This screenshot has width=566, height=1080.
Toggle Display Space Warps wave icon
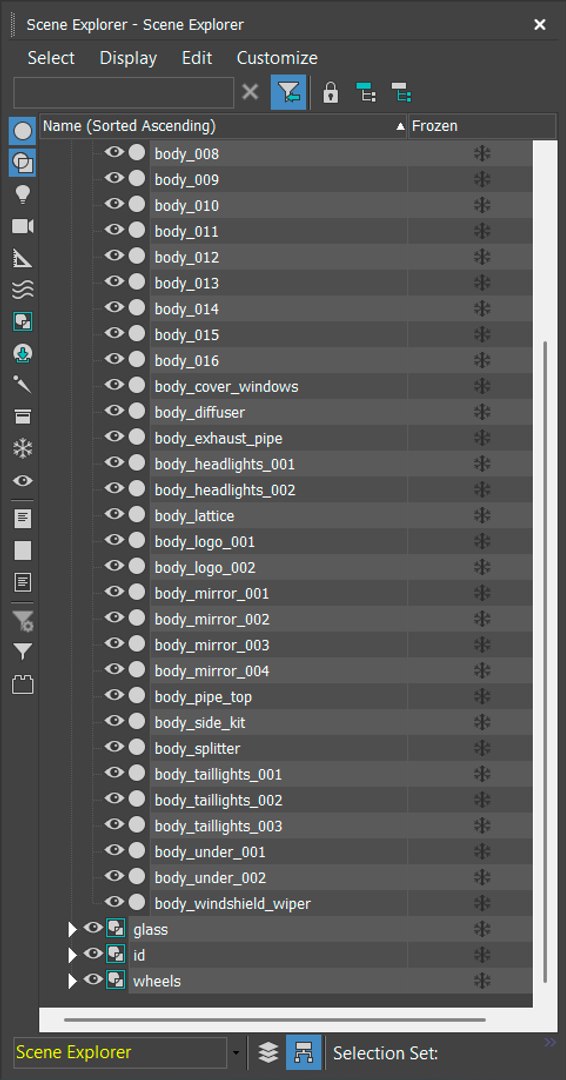click(23, 290)
